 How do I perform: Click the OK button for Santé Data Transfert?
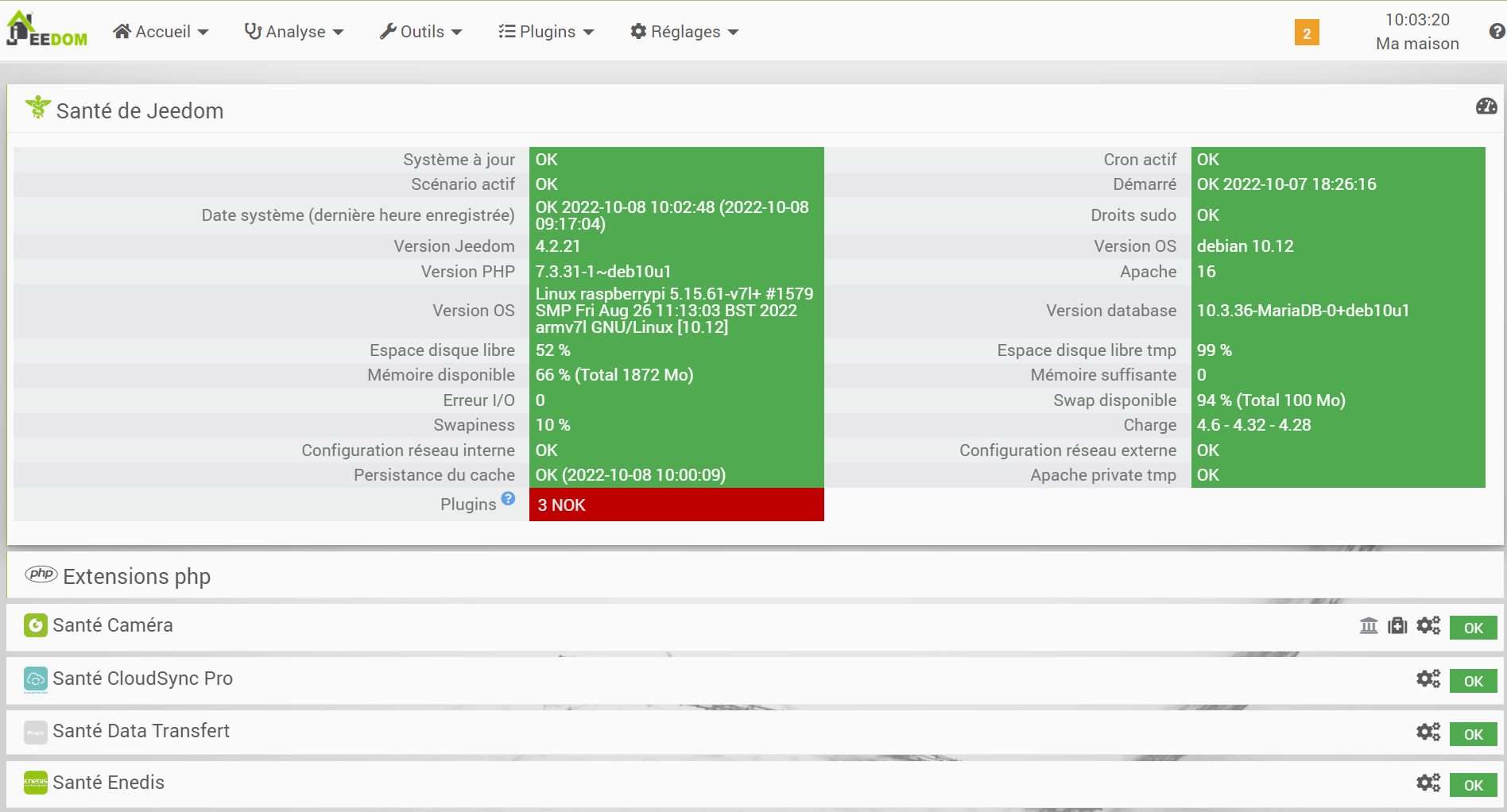[1474, 734]
